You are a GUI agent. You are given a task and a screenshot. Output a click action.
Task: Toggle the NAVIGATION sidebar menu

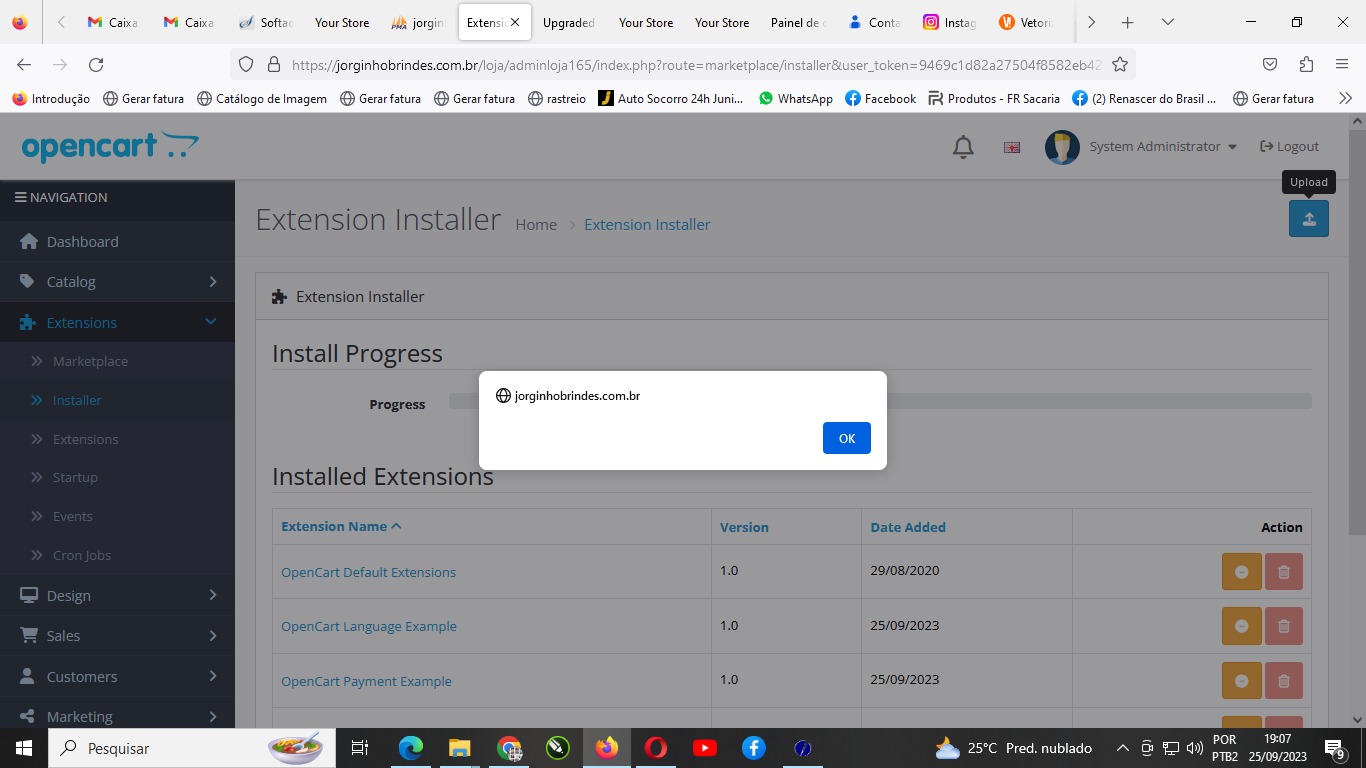click(61, 198)
